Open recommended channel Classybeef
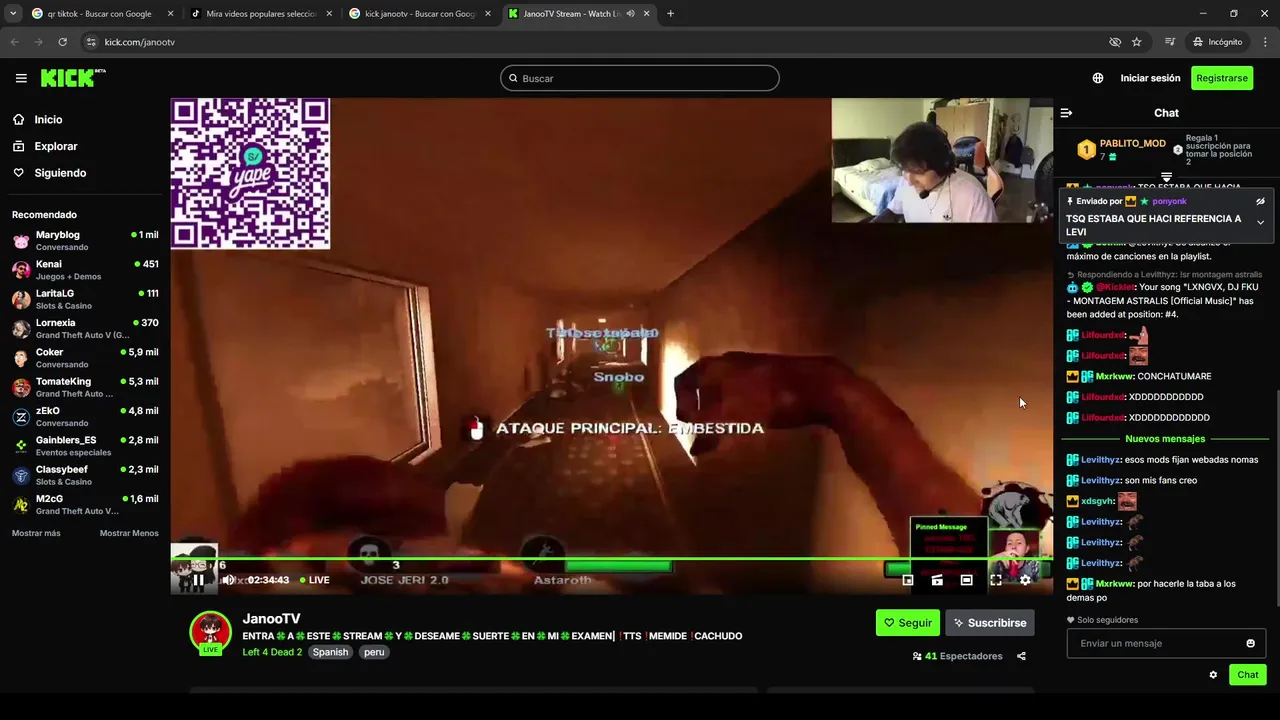The height and width of the screenshot is (720, 1280). tap(85, 475)
